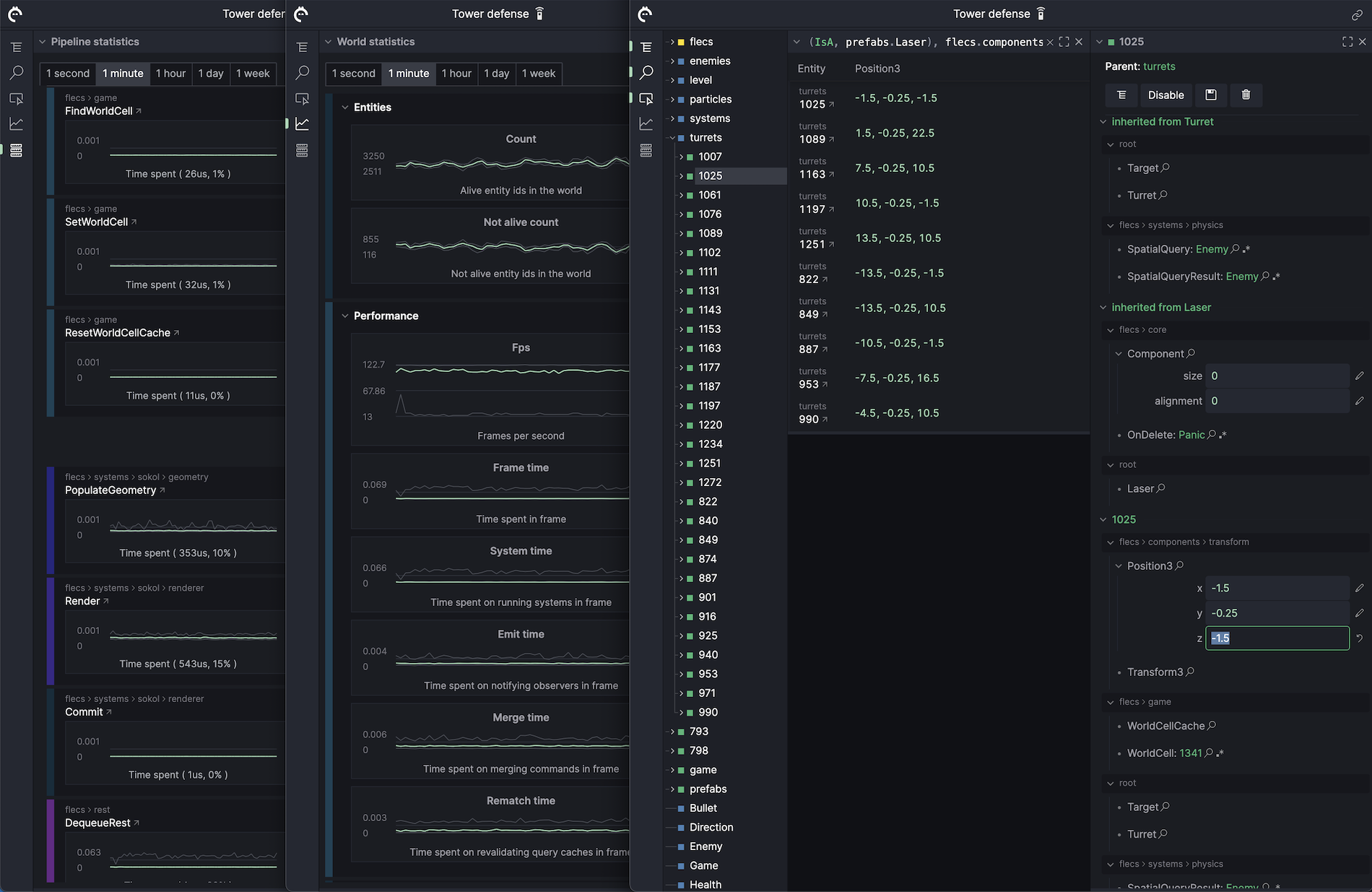Select 1 week period in World statistics
The width and height of the screenshot is (1372, 892).
click(539, 74)
